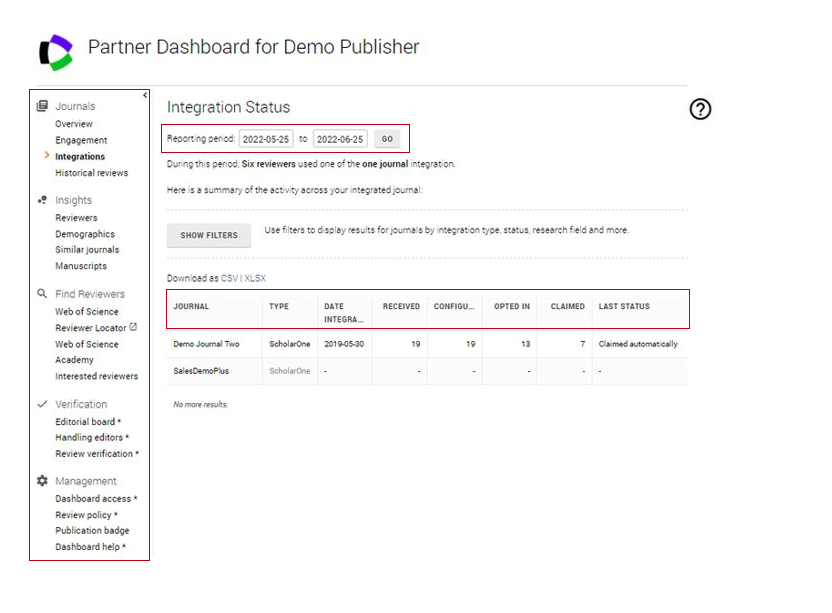
Task: Click ScholarOne in the Demo Journal Two row
Action: 290,344
